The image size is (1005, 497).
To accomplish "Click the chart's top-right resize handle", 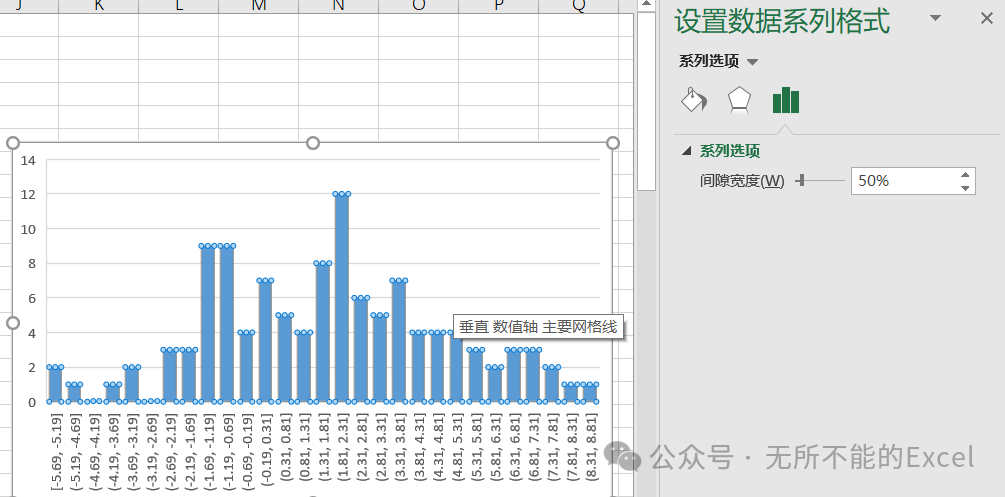I will click(613, 142).
